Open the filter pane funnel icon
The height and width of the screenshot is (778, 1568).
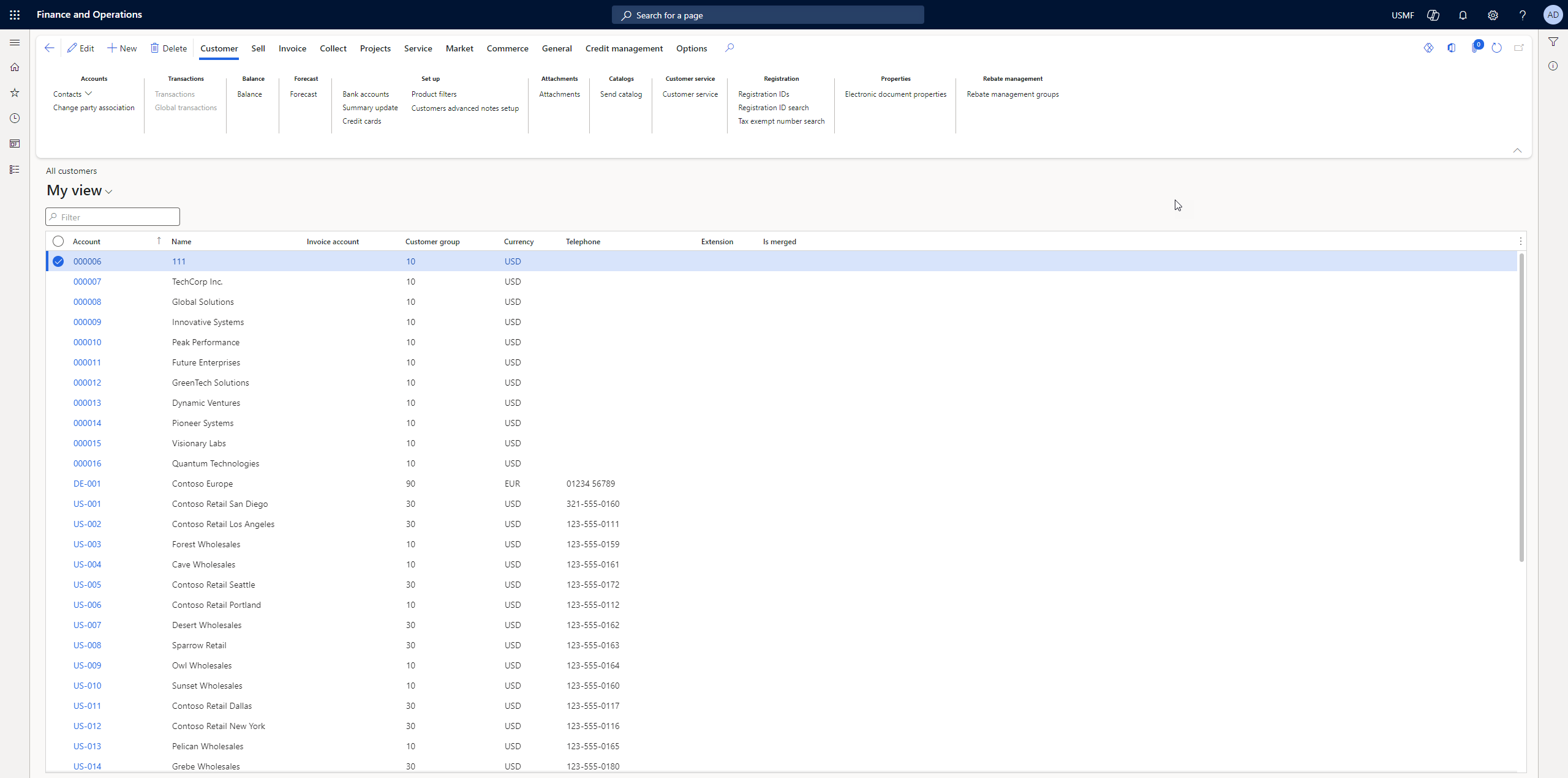tap(1553, 42)
